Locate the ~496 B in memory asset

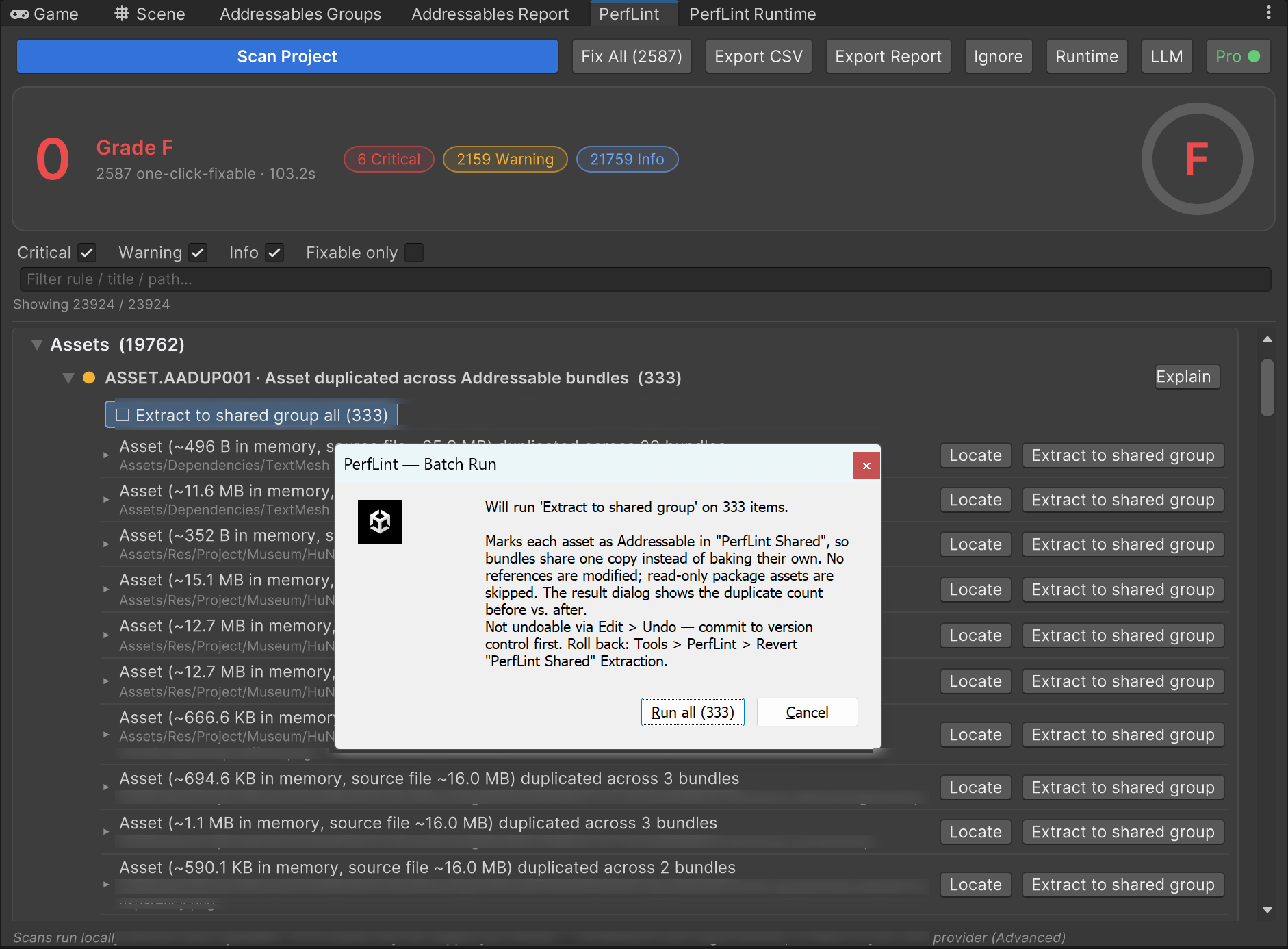click(976, 455)
